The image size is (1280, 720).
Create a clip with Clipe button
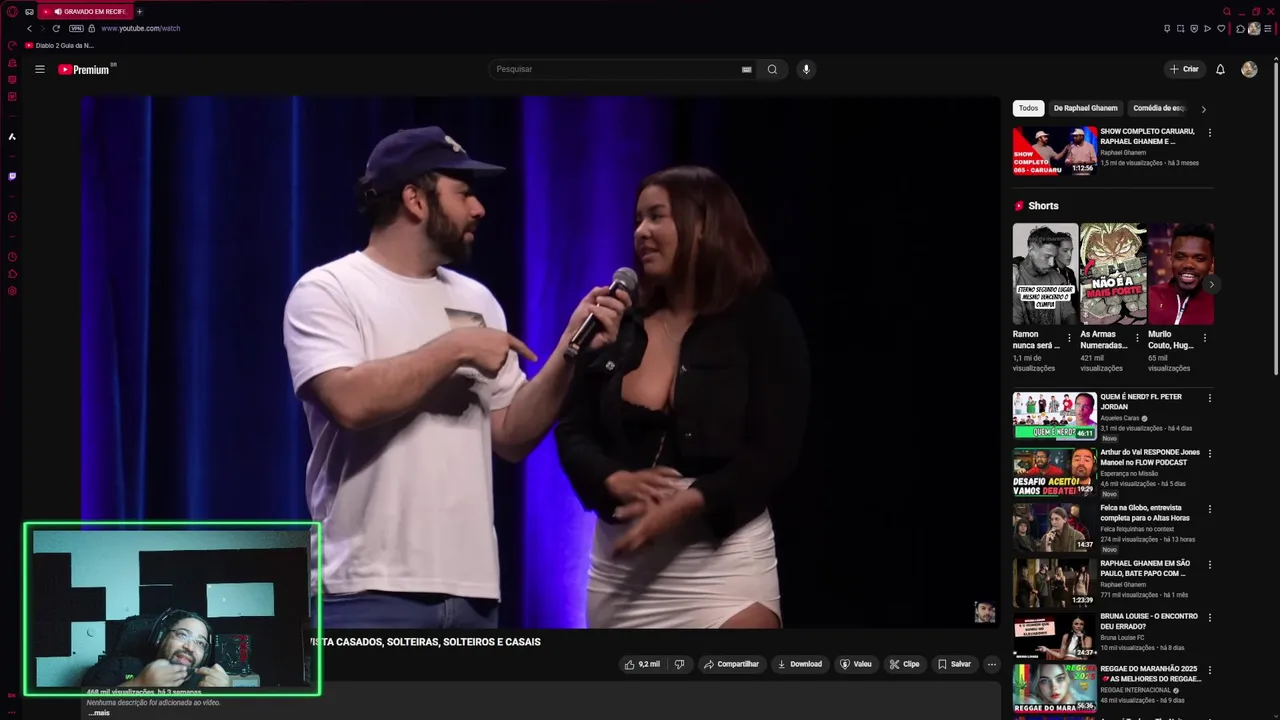[x=904, y=664]
